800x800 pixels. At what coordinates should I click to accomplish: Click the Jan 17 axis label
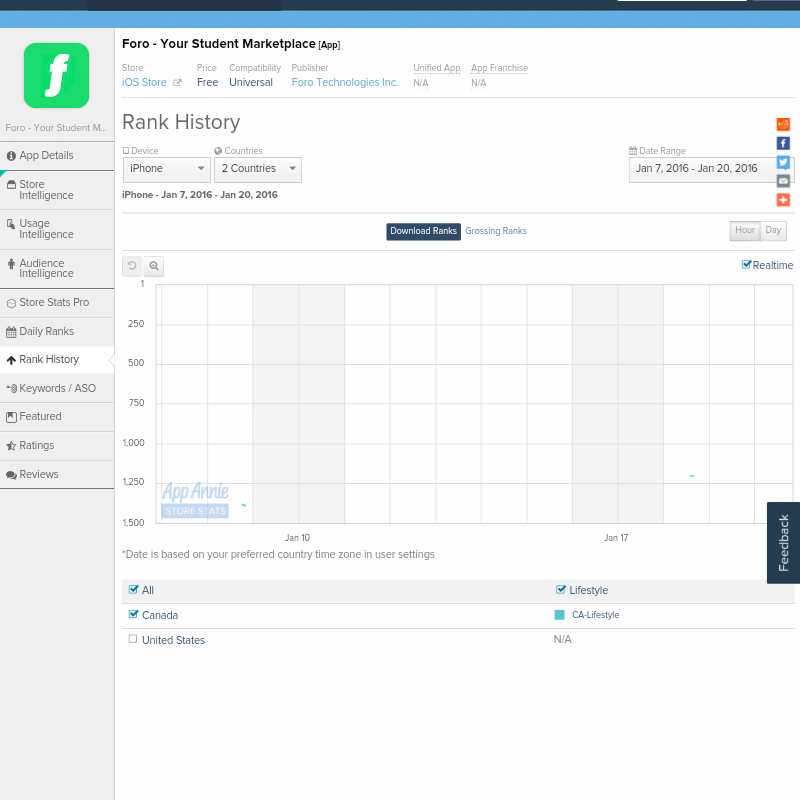616,538
